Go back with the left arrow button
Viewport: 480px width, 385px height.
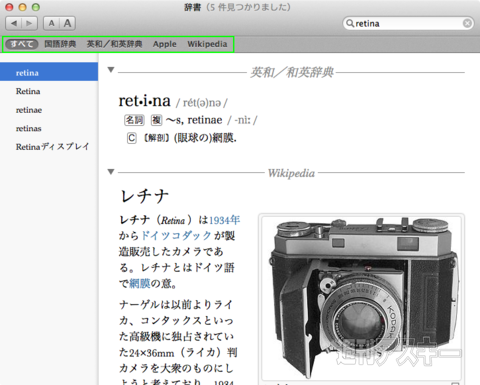point(14,23)
